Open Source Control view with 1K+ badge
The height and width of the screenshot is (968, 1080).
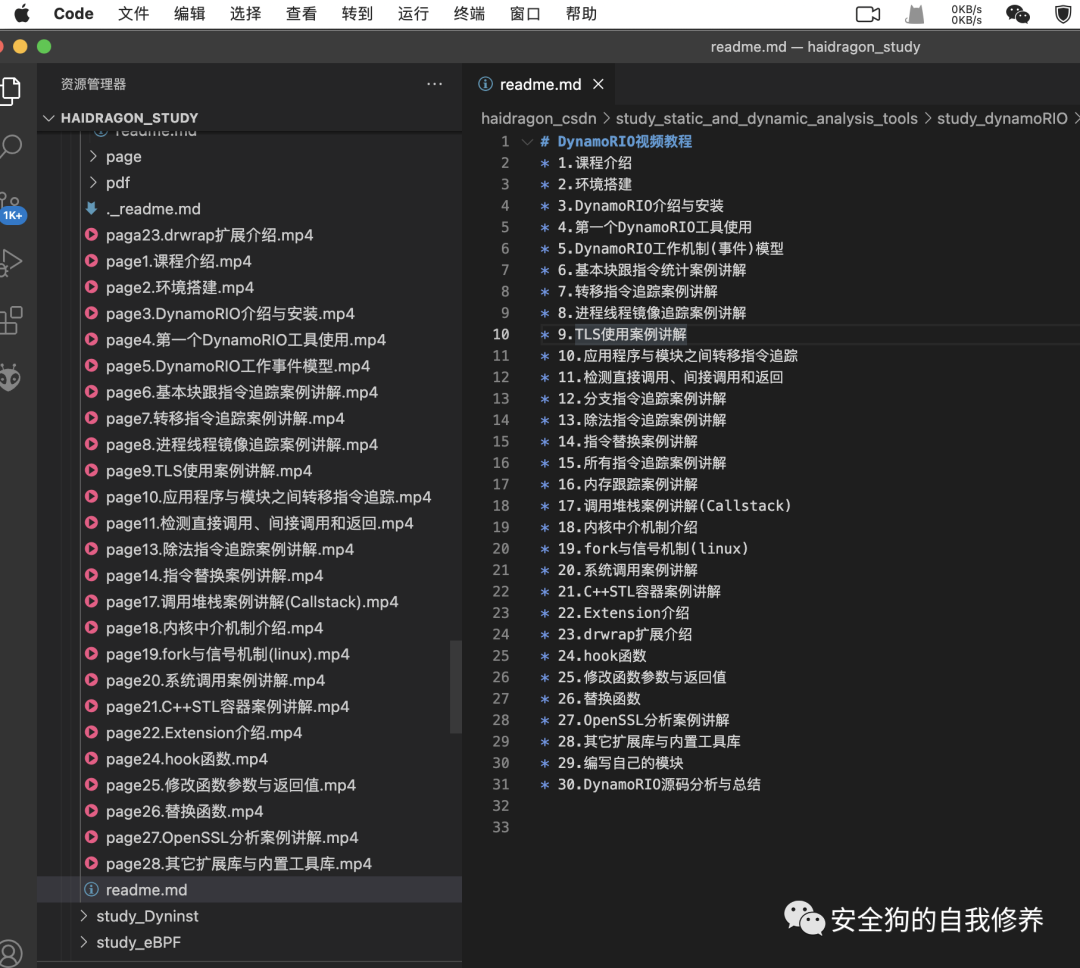[x=10, y=207]
